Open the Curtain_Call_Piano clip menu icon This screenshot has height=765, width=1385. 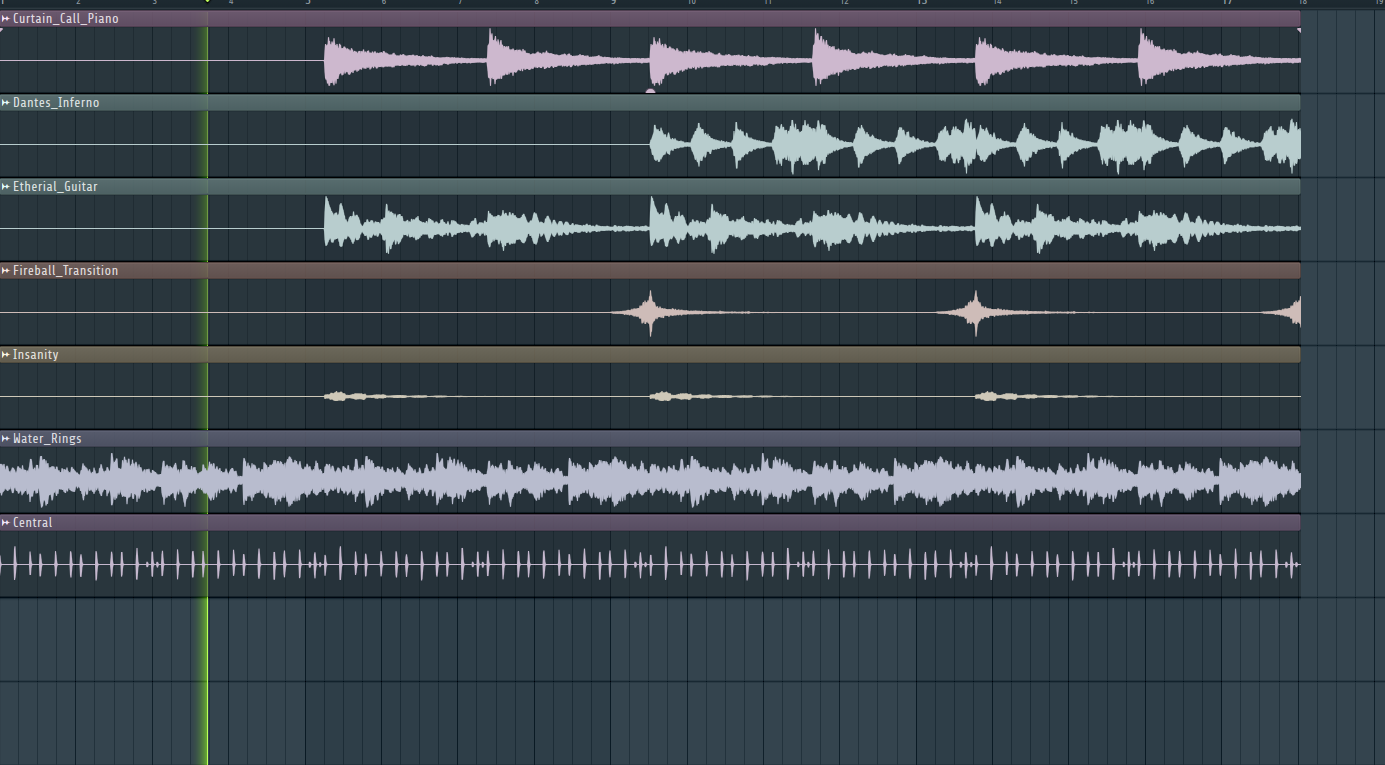tap(6, 19)
